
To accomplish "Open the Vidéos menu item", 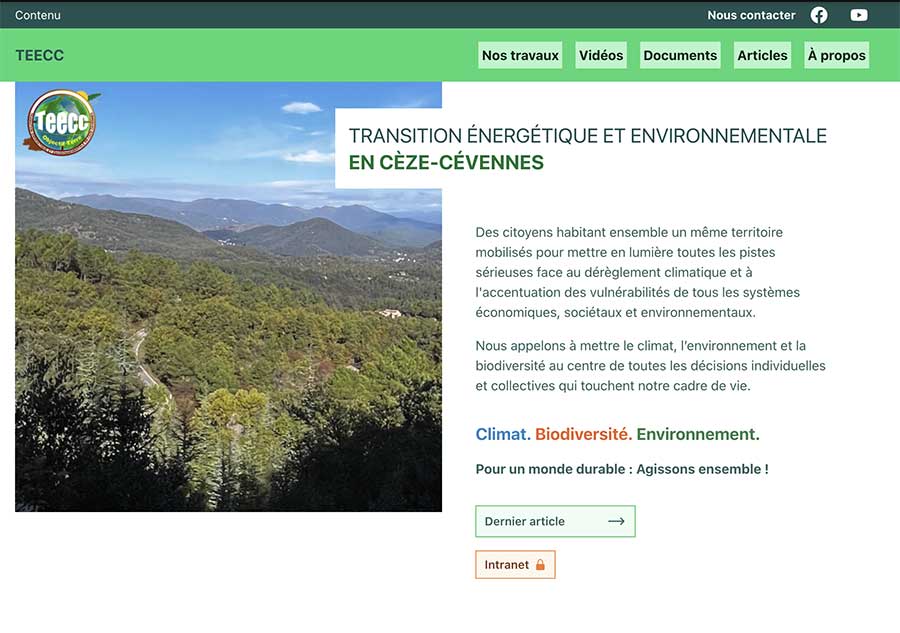I will (x=601, y=55).
